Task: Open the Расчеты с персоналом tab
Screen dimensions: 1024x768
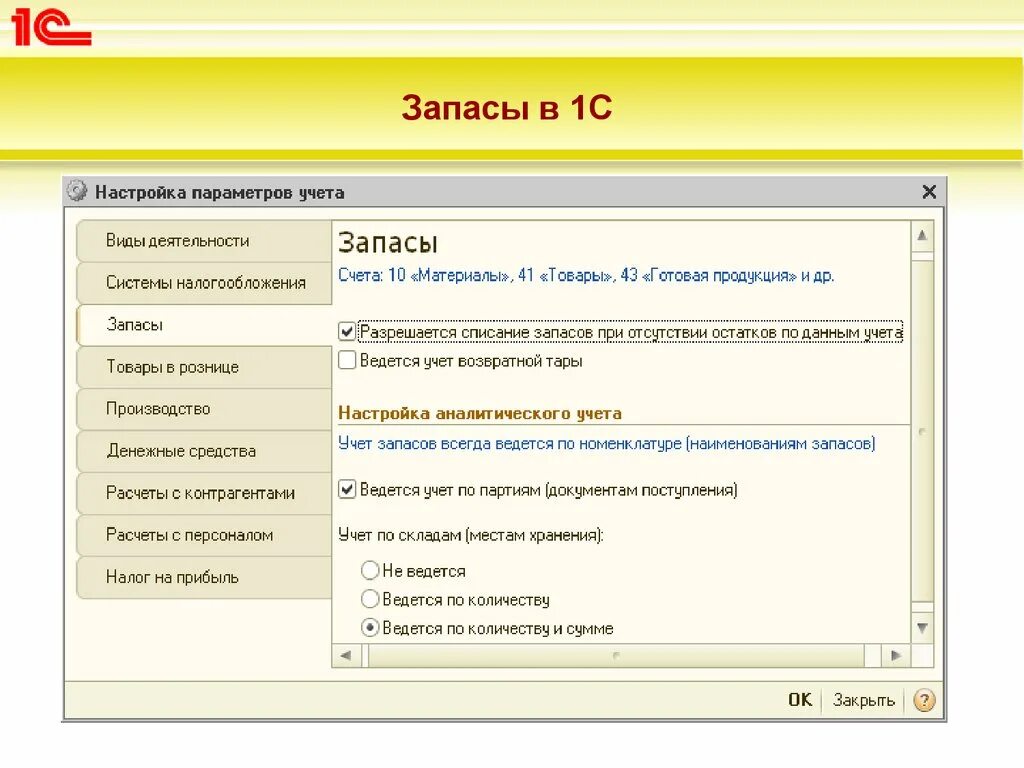Action: [x=204, y=536]
